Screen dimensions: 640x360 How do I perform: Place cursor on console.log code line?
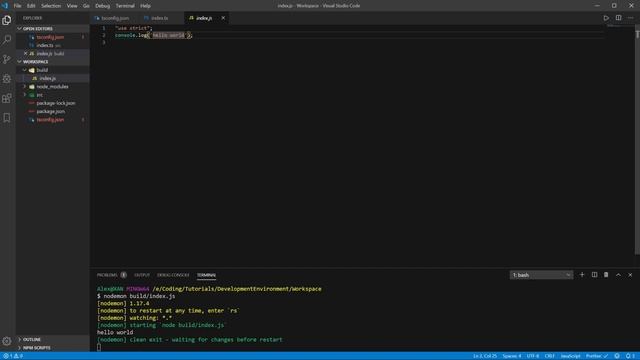(153, 36)
